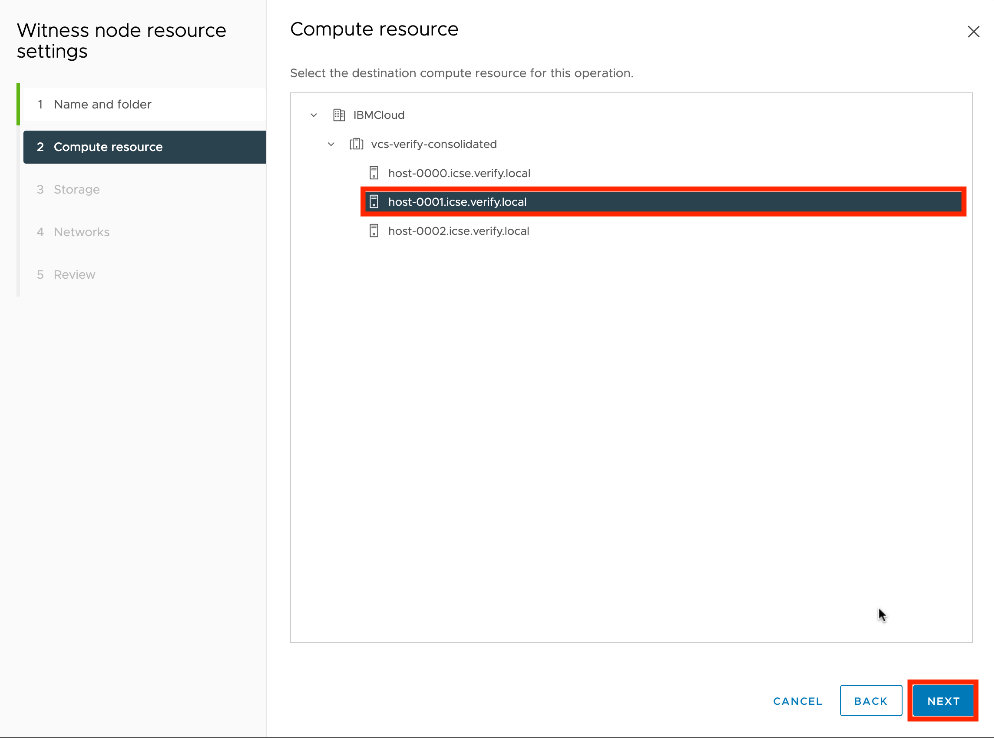The image size is (994, 738).
Task: Click the host-0001 server icon
Action: [374, 202]
